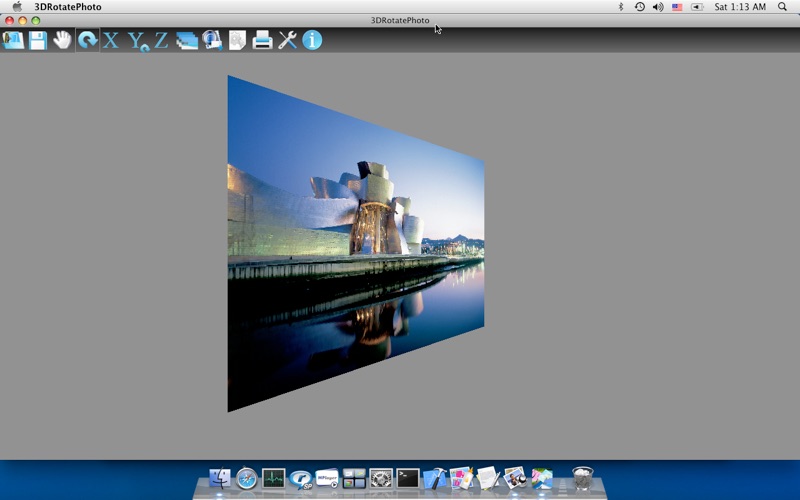
Task: Rotate around the Y axis
Action: (137, 41)
